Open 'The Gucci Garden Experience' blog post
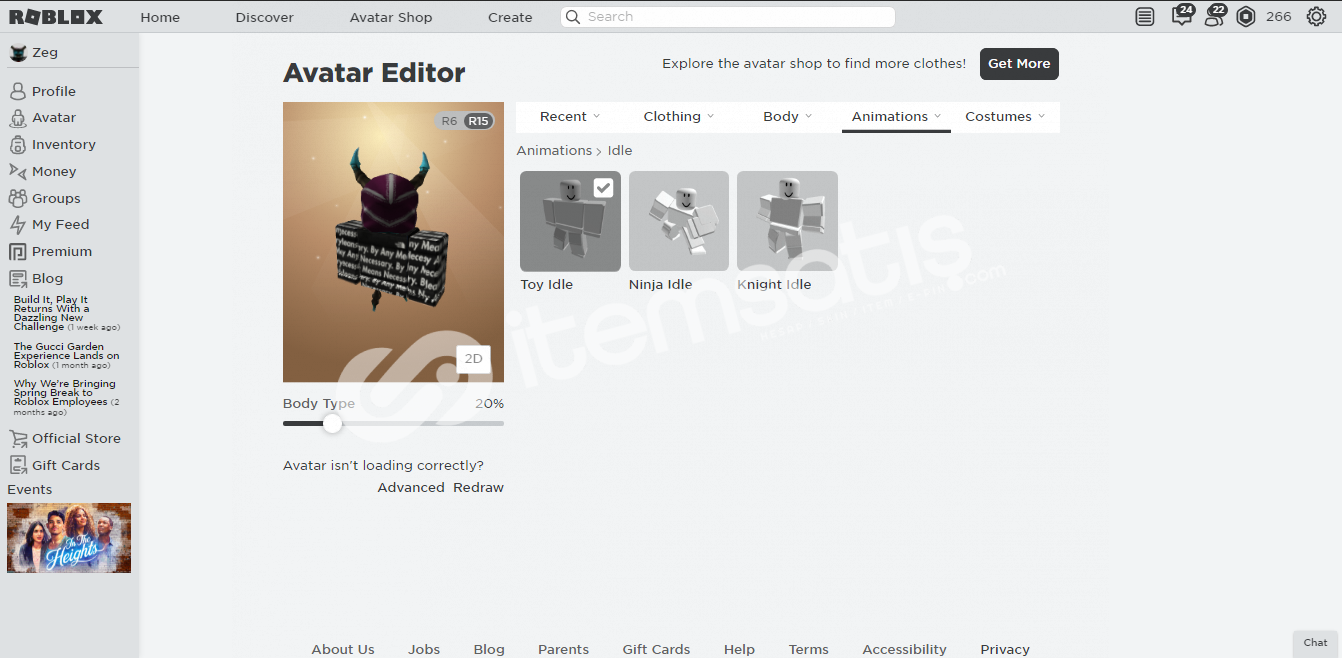Viewport: 1342px width, 658px height. 66,356
